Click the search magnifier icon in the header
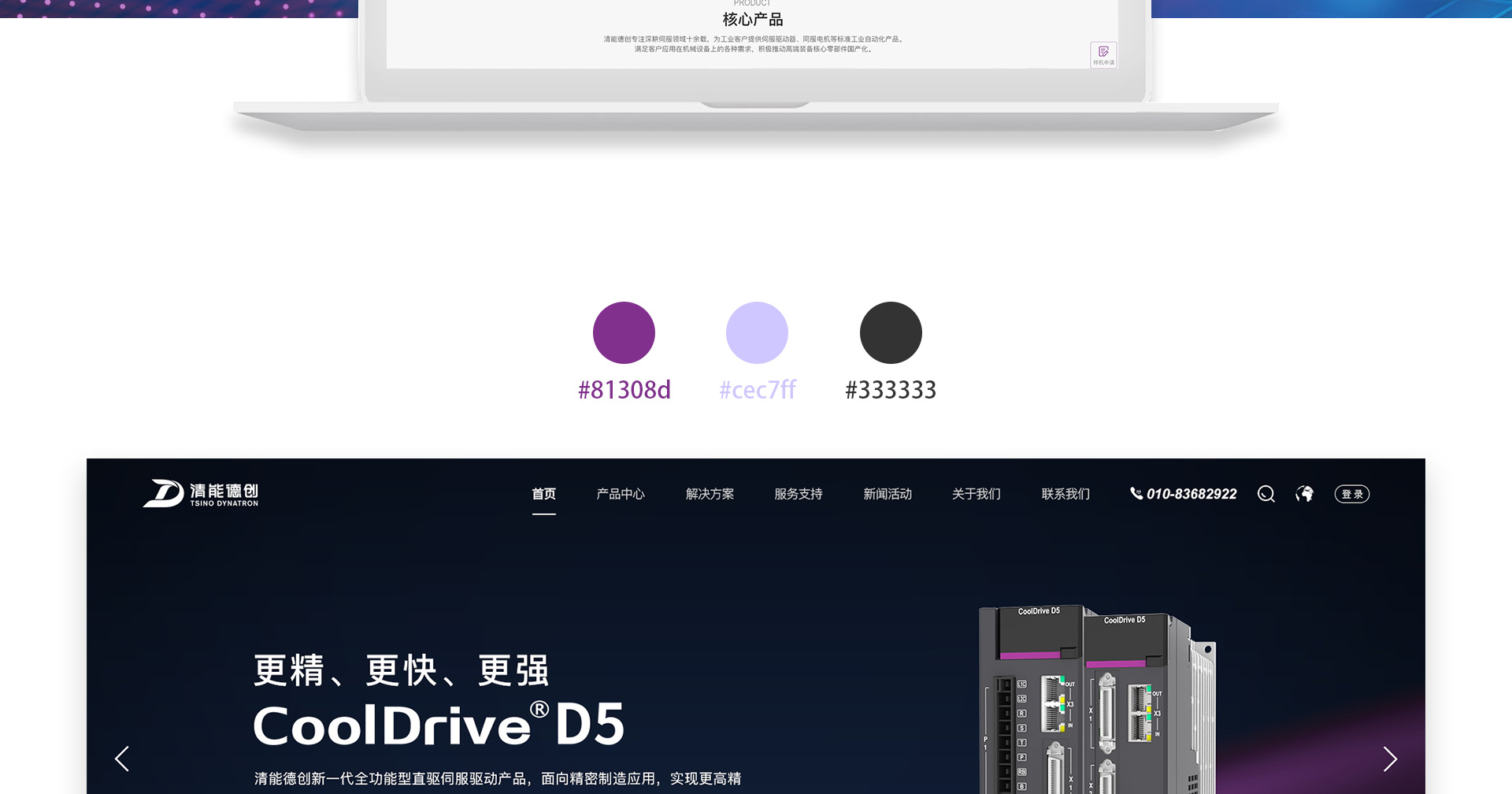1512x794 pixels. coord(1266,494)
